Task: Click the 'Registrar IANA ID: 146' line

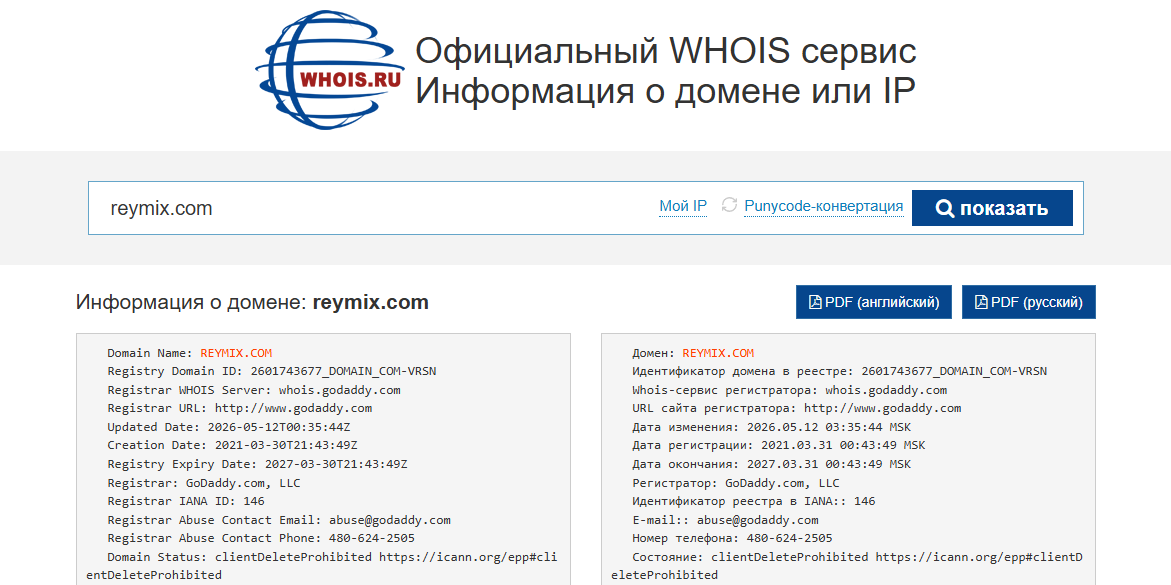Action: tap(186, 501)
